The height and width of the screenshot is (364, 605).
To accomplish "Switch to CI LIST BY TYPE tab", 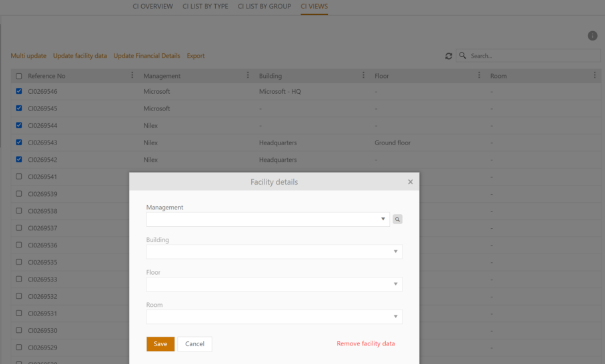I will (205, 7).
